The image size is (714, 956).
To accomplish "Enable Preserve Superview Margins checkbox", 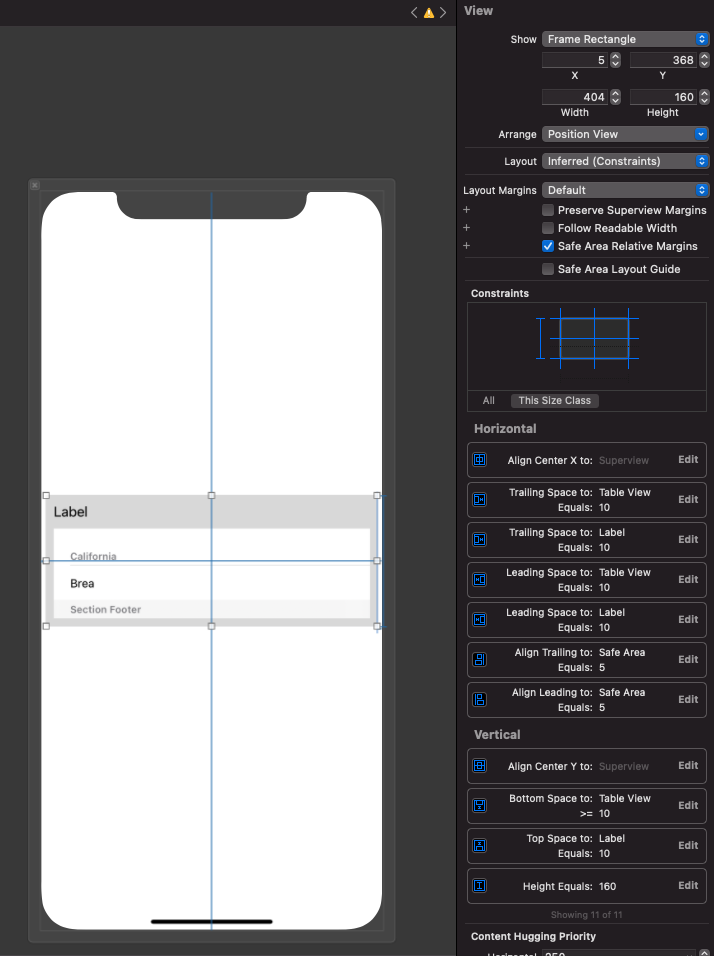I will click(548, 210).
